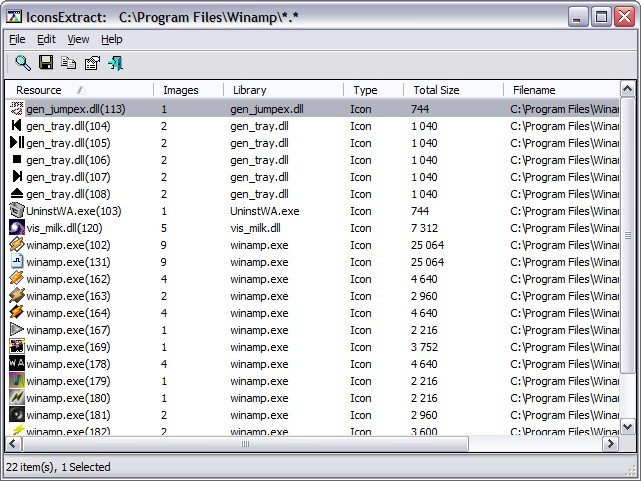Sort by the Library column header

coord(283,90)
